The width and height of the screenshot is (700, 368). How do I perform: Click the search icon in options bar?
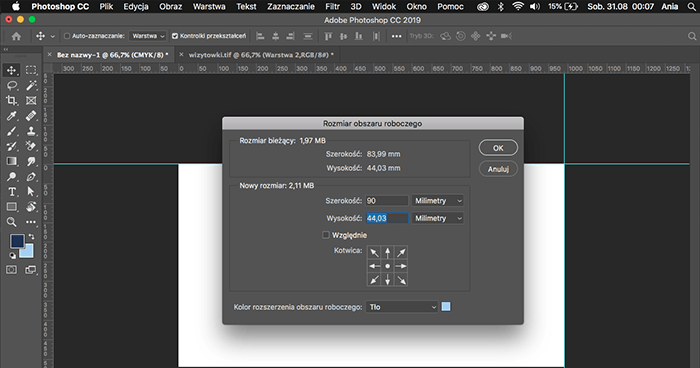point(692,36)
